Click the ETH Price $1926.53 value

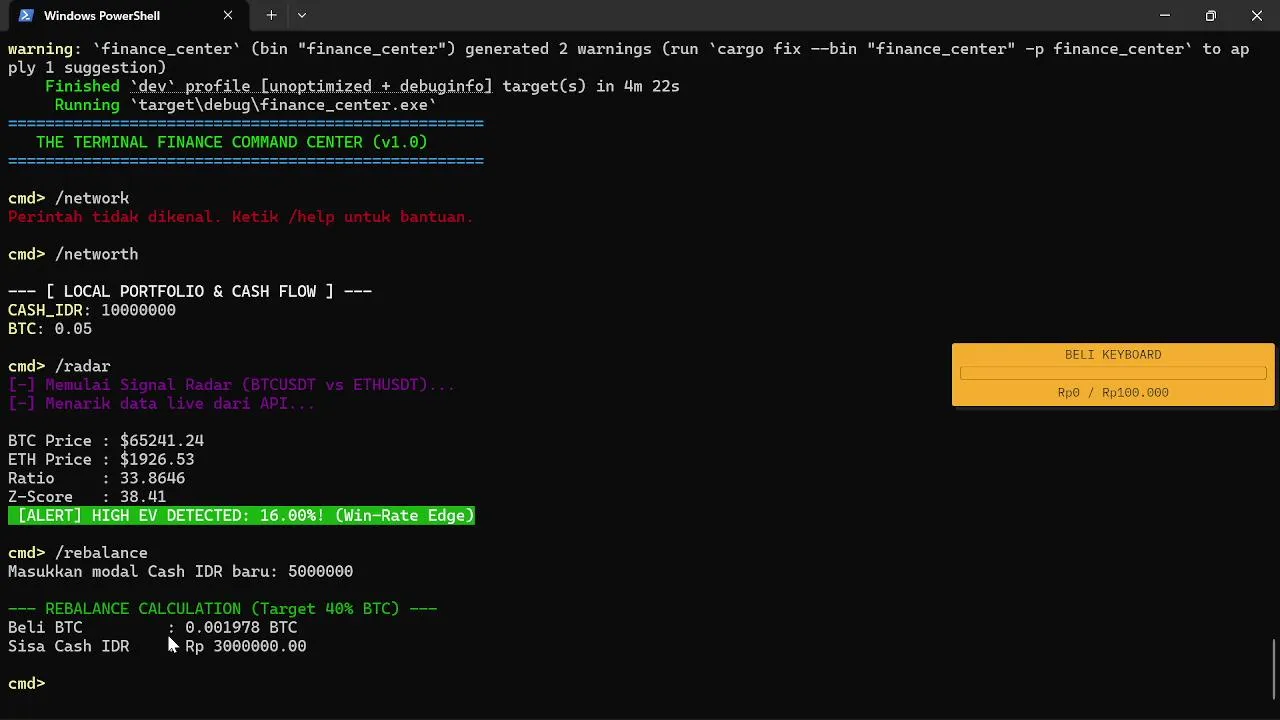coord(157,460)
